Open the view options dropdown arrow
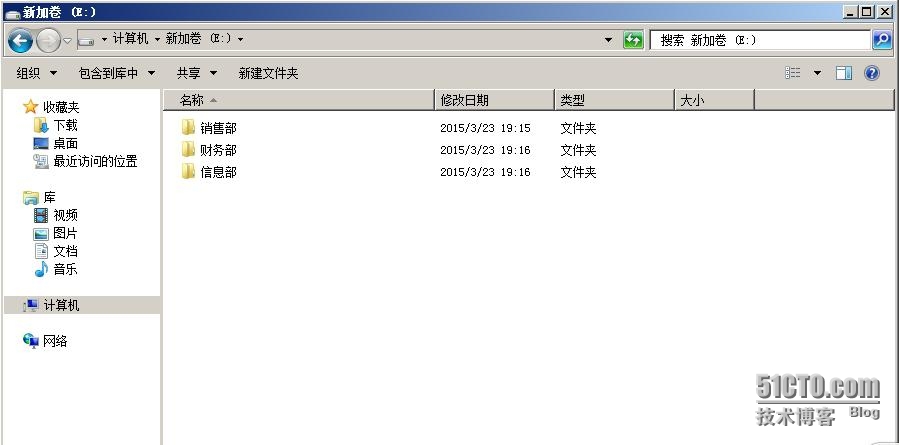The width and height of the screenshot is (899, 445). pos(816,73)
